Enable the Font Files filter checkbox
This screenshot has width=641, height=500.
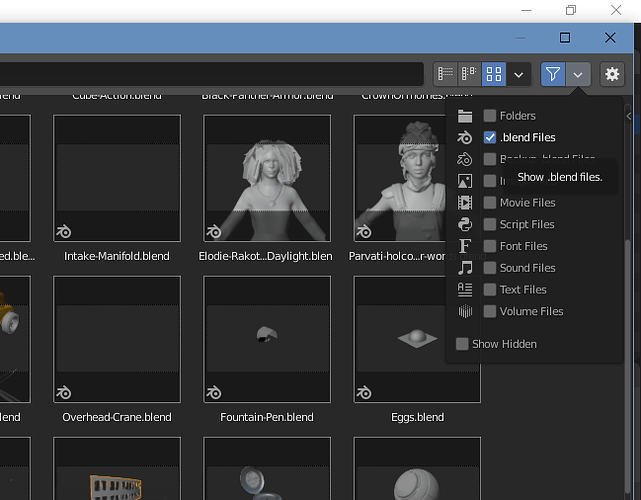(x=490, y=246)
